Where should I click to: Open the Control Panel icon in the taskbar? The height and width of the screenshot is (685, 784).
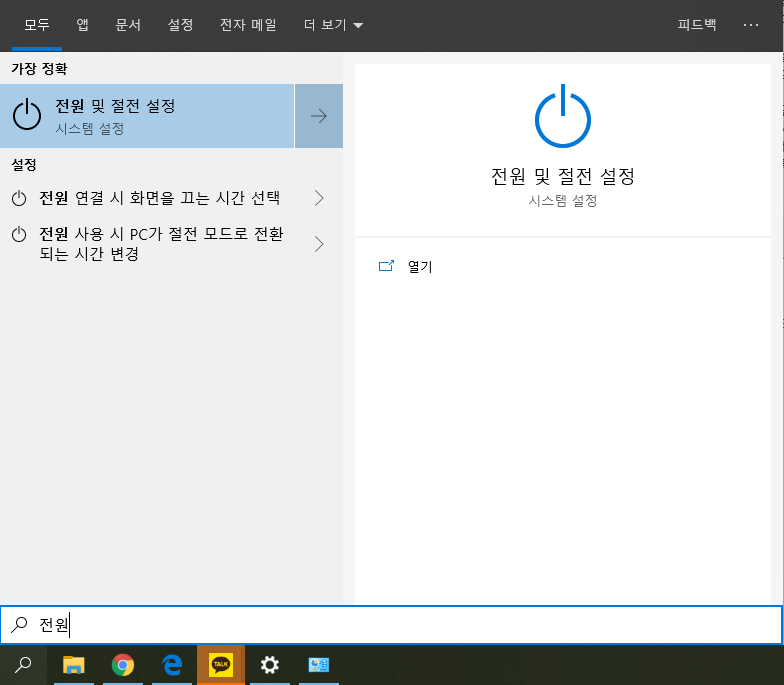point(318,665)
